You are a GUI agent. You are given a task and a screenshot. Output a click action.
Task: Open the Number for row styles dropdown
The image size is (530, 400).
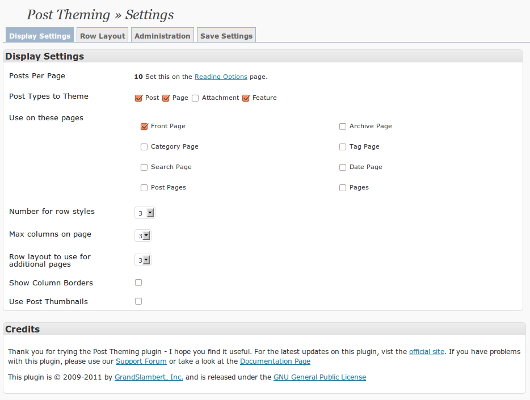(145, 213)
